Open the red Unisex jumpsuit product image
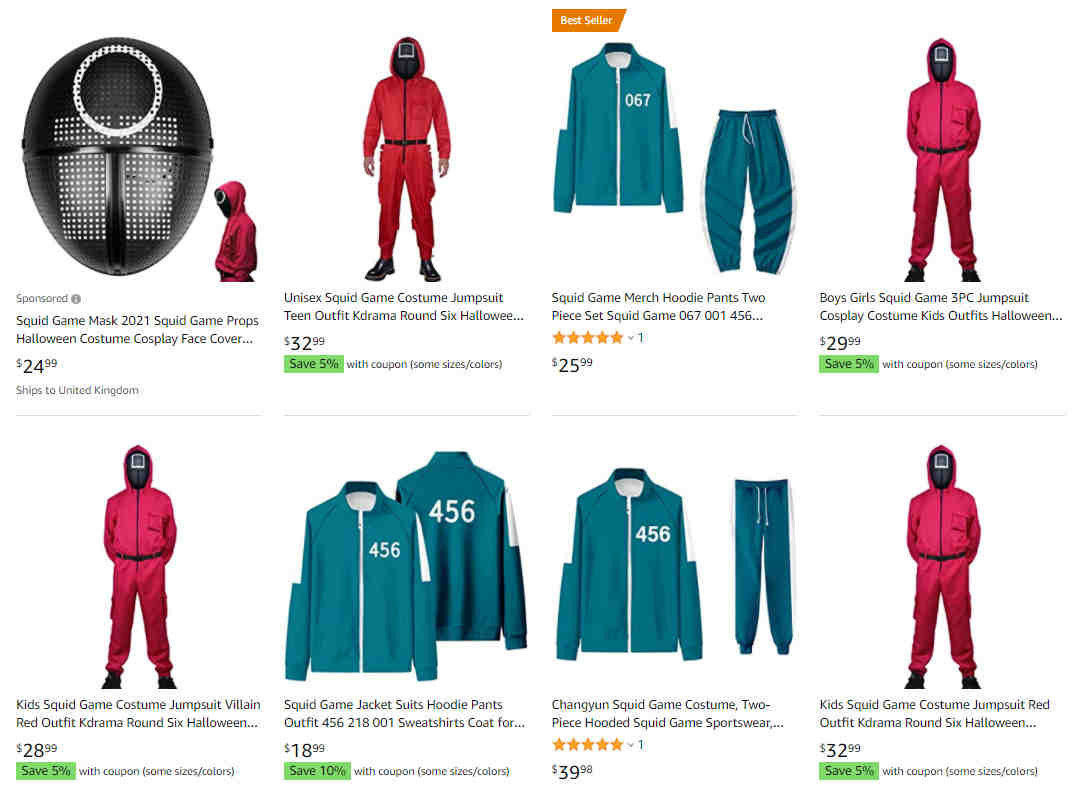The height and width of the screenshot is (794, 1075). coord(407,158)
